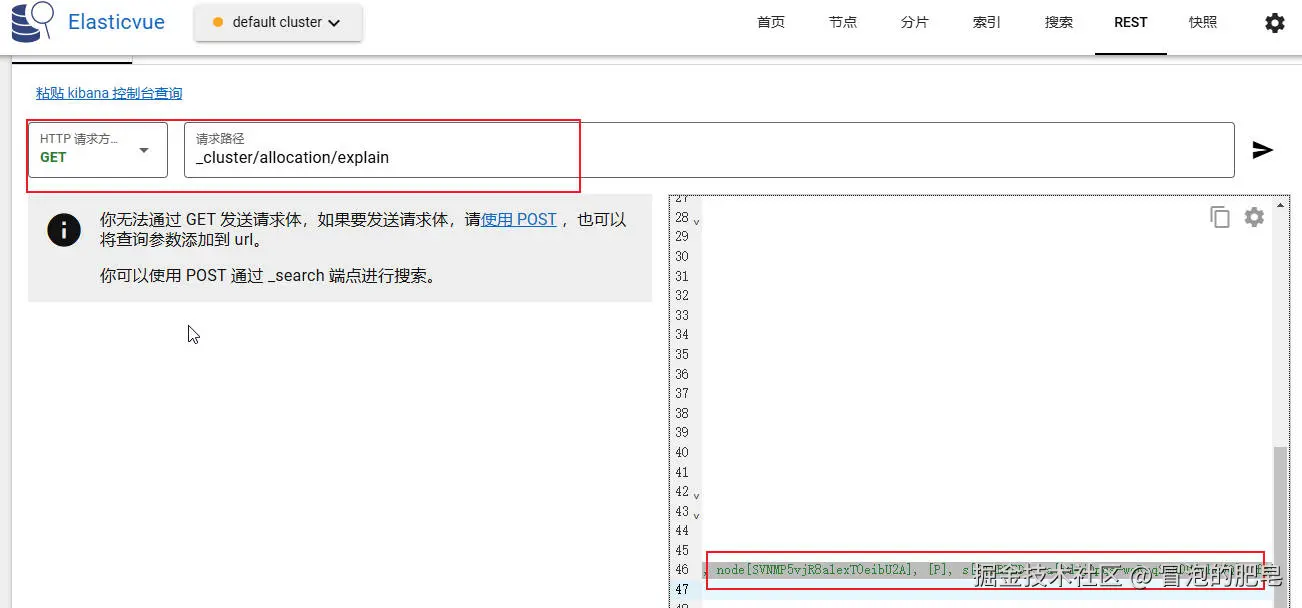
Task: Click line number 40 in the gutter
Action: click(682, 452)
